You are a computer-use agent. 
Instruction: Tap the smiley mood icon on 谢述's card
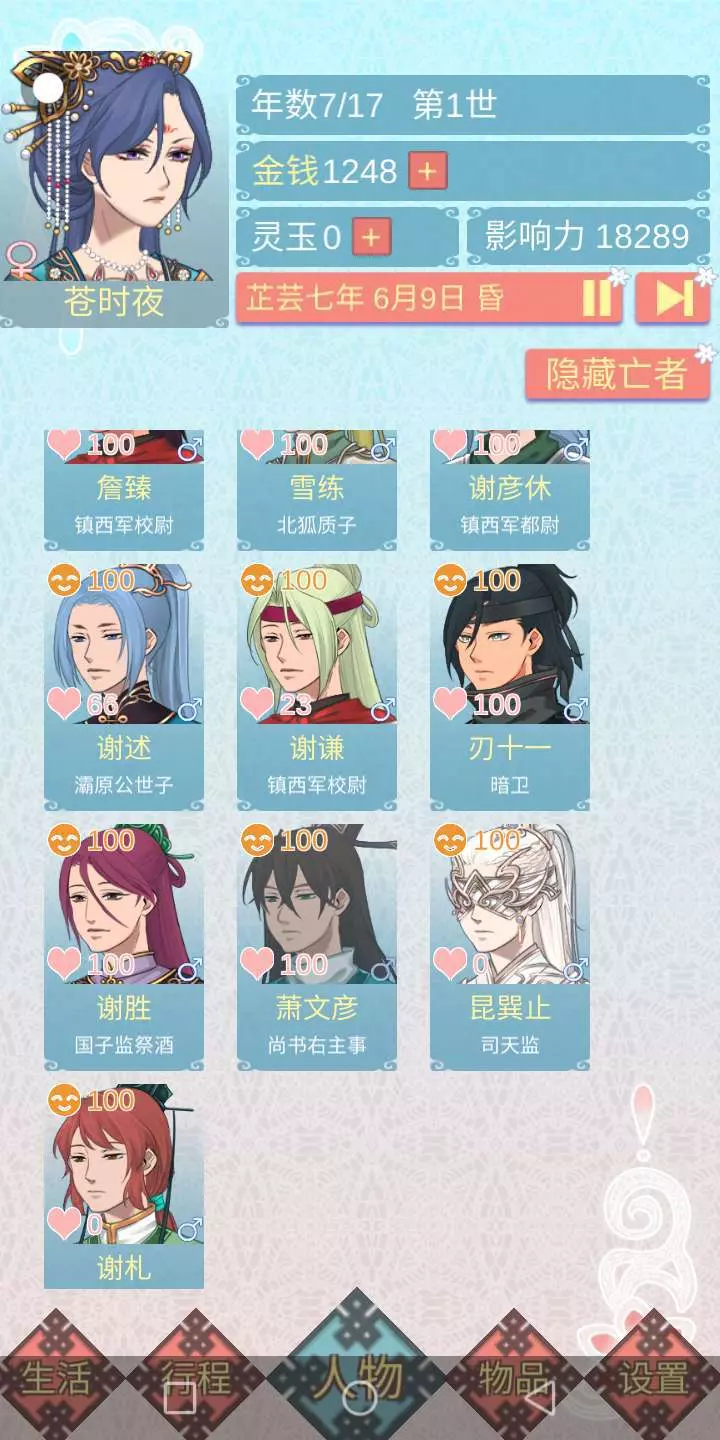(65, 580)
